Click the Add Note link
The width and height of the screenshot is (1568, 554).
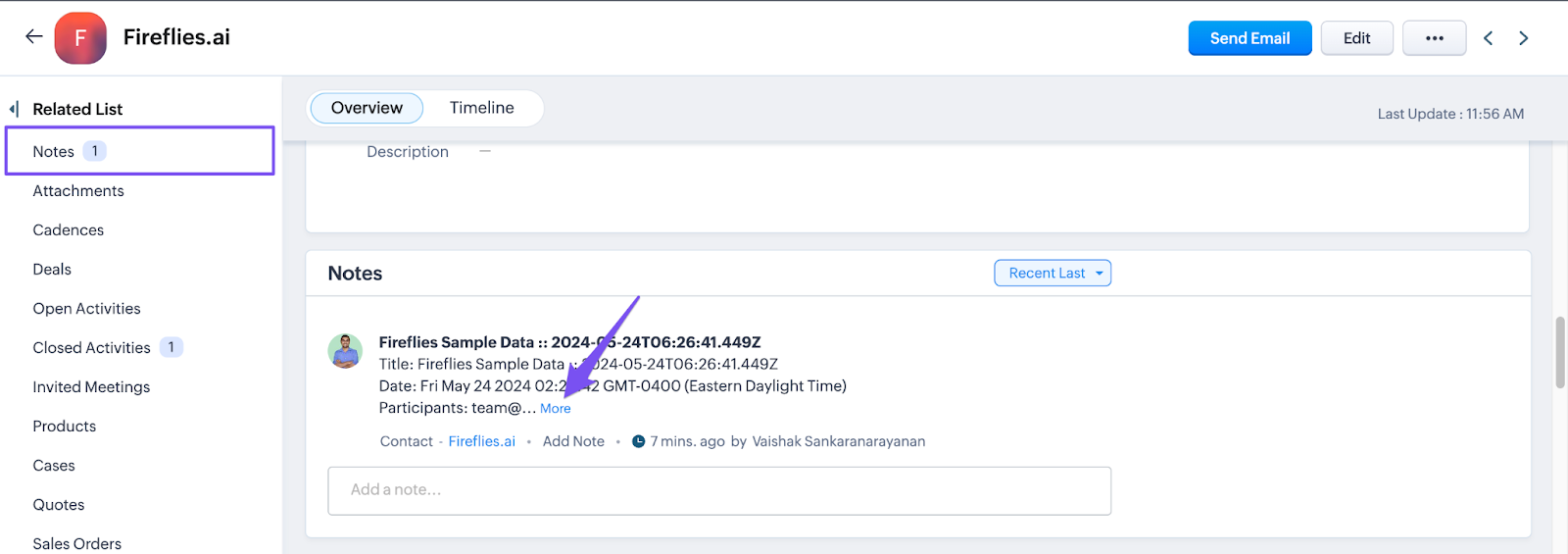click(x=573, y=441)
